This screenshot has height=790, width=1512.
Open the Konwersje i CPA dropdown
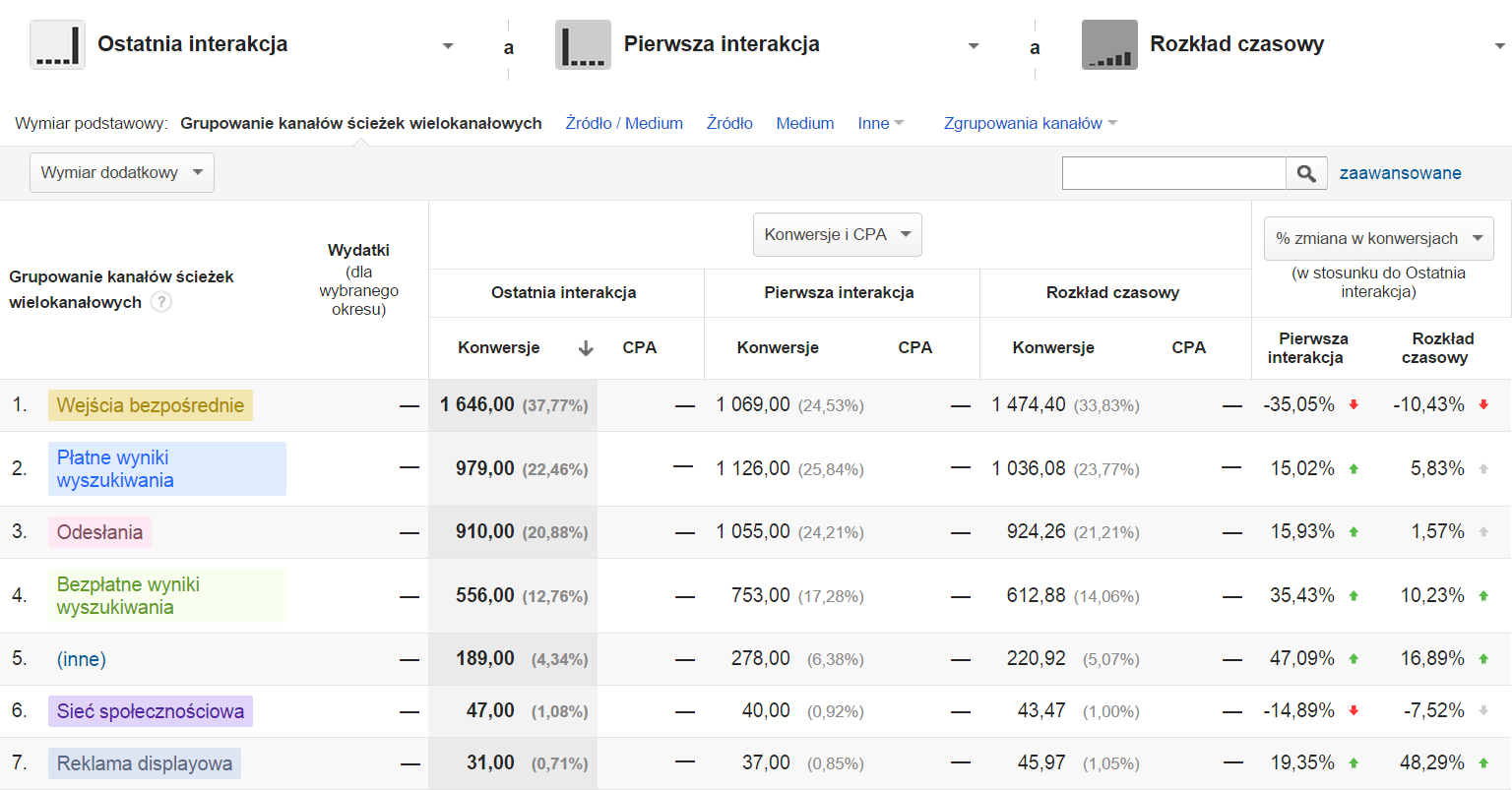tap(837, 235)
